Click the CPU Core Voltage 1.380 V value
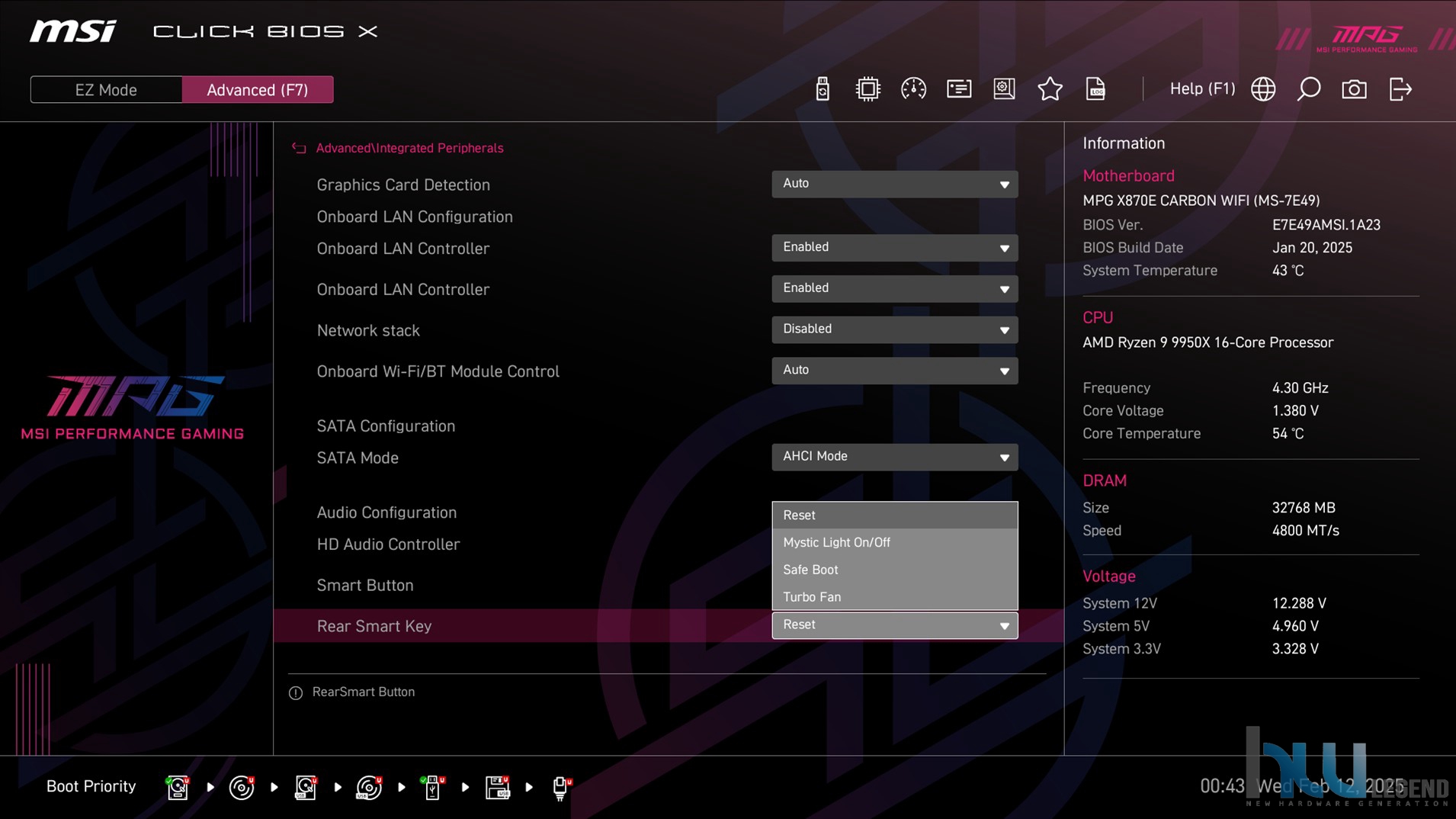1456x819 pixels. 1295,411
